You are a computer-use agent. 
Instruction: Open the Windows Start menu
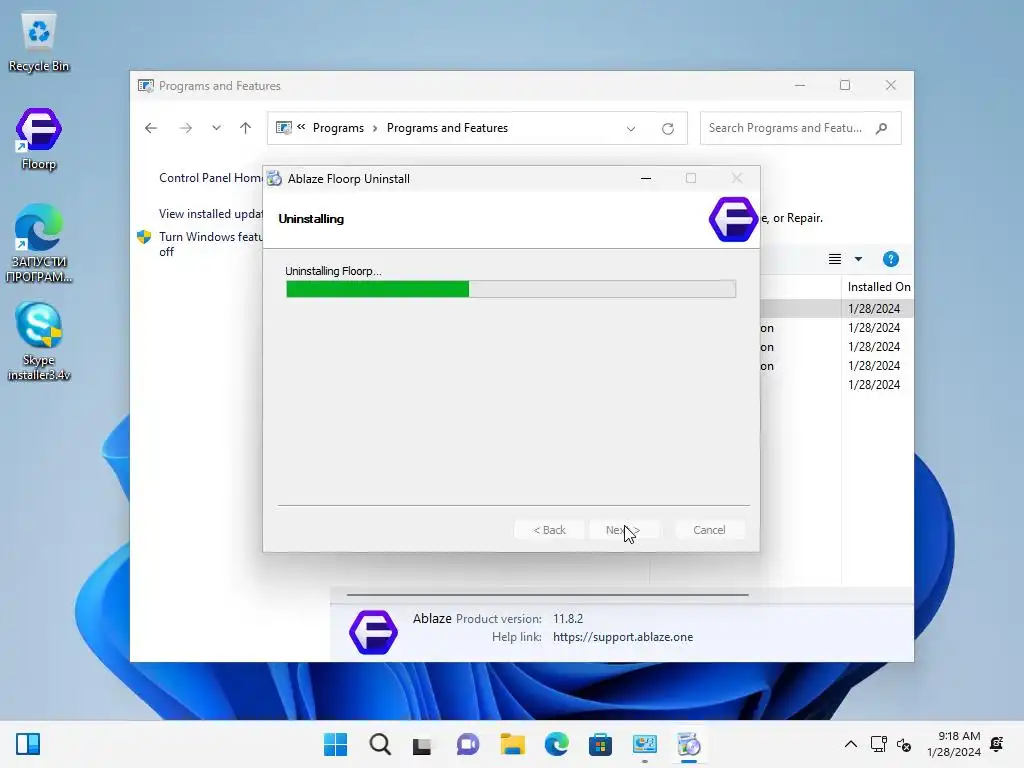(x=336, y=744)
